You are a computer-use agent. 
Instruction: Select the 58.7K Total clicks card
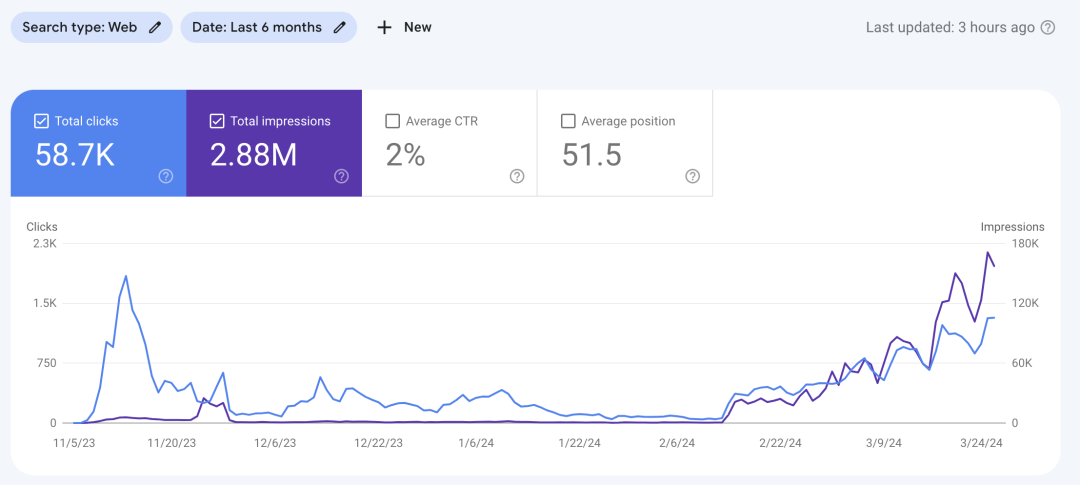click(98, 143)
